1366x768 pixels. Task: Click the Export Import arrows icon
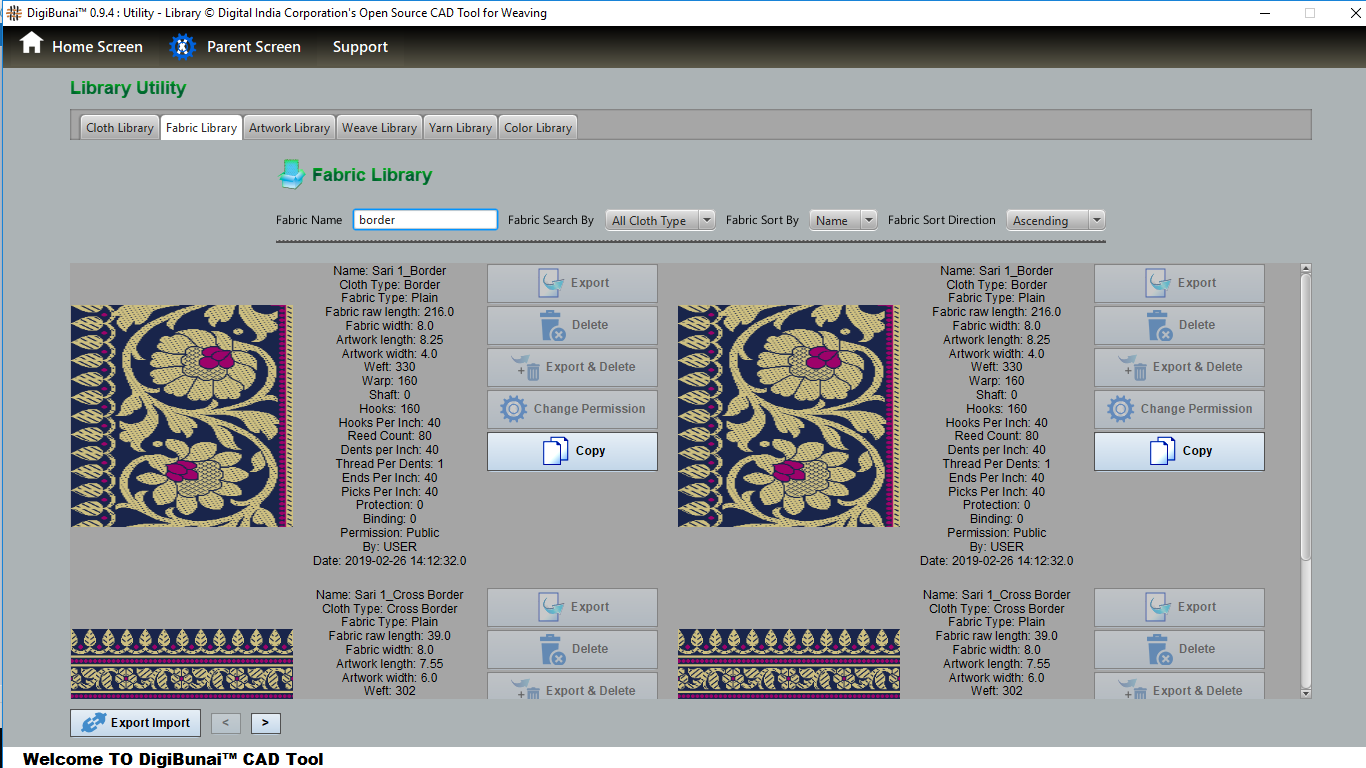coord(94,723)
